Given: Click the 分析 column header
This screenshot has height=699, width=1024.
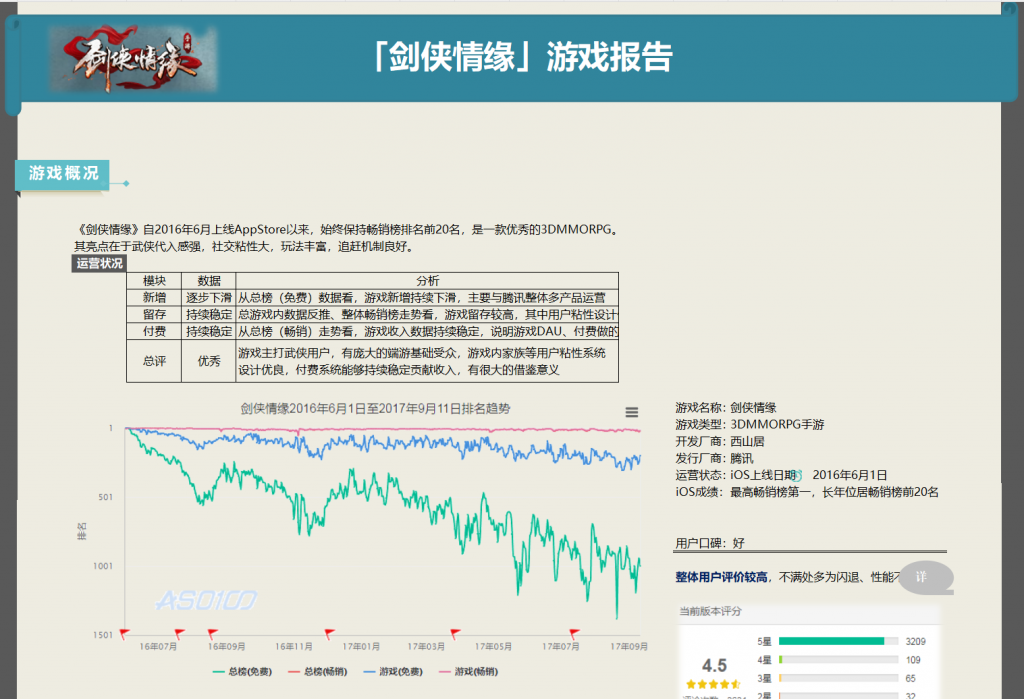Looking at the screenshot, I should tap(427, 280).
